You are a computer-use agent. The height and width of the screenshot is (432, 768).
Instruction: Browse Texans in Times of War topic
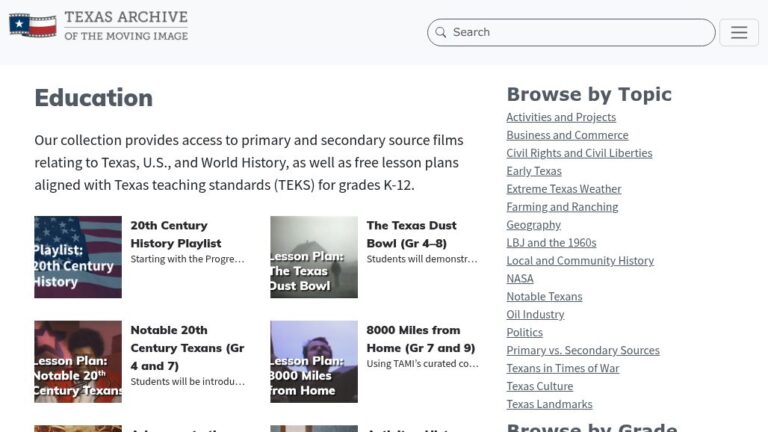[x=563, y=368]
